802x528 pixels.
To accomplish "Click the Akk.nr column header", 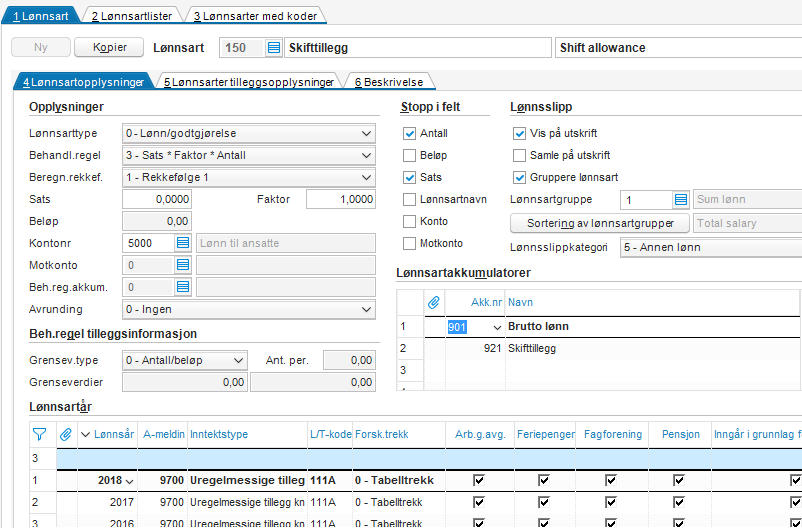I will (x=475, y=302).
